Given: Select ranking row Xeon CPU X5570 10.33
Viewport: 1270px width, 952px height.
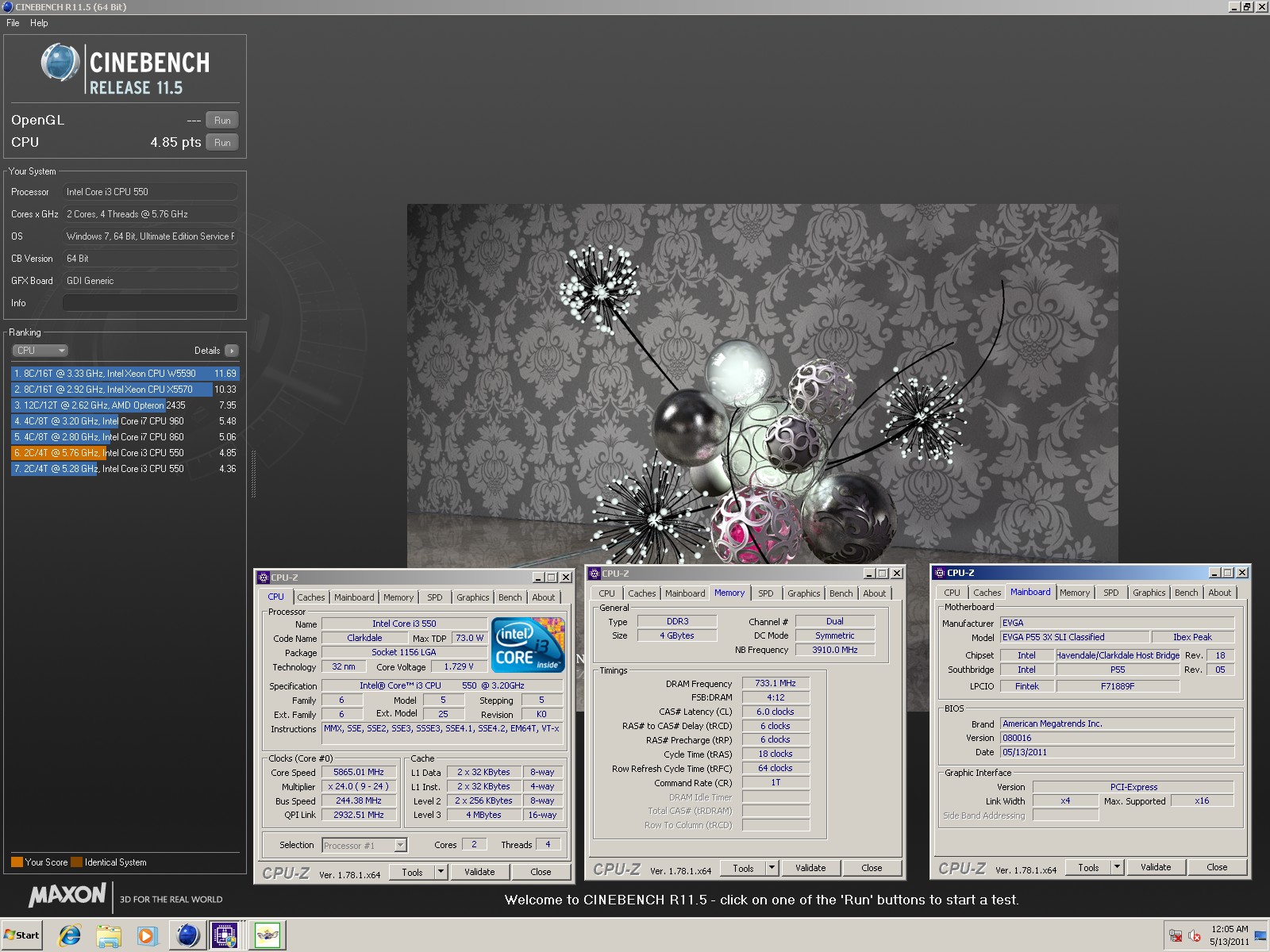Looking at the screenshot, I should 125,390.
